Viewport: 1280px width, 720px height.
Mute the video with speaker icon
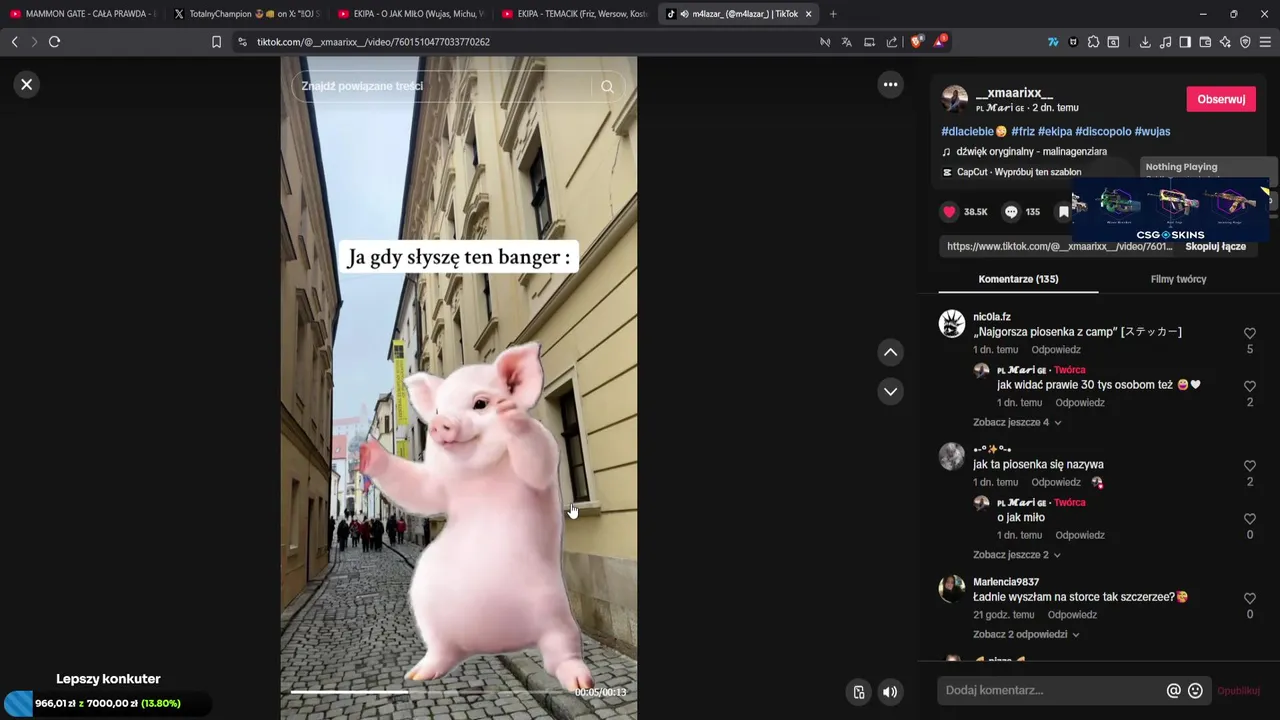coord(889,691)
